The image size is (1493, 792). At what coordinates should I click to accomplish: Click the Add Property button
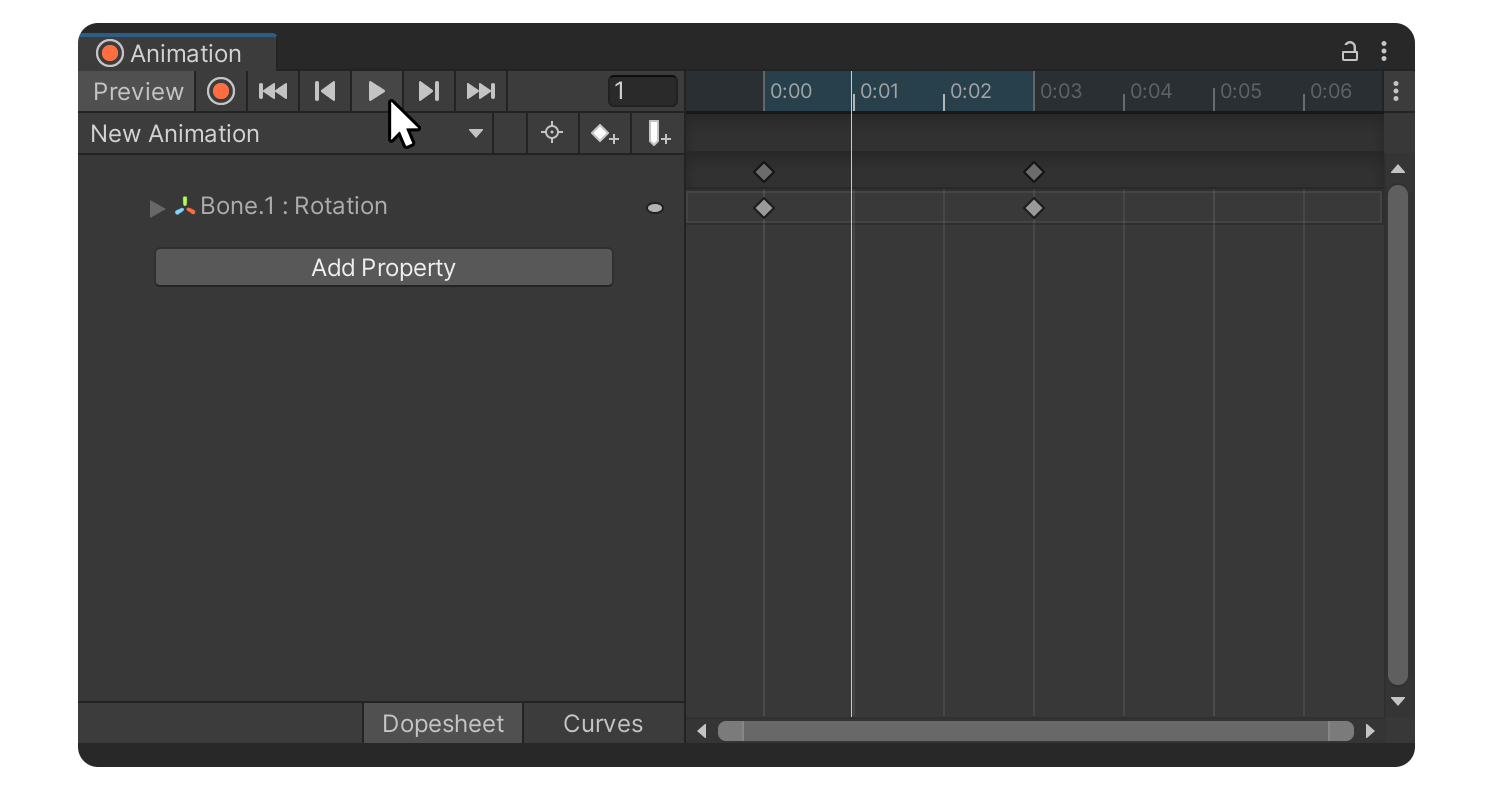pos(383,268)
